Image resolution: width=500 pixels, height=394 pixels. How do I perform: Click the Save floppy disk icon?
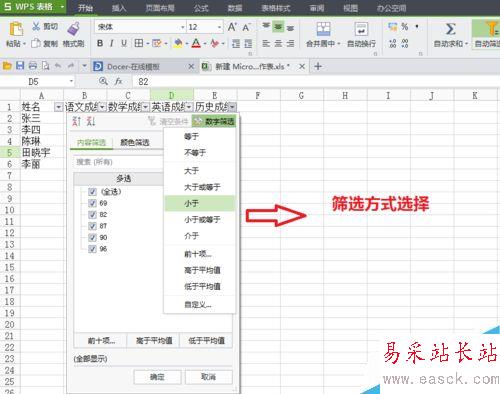(20, 66)
